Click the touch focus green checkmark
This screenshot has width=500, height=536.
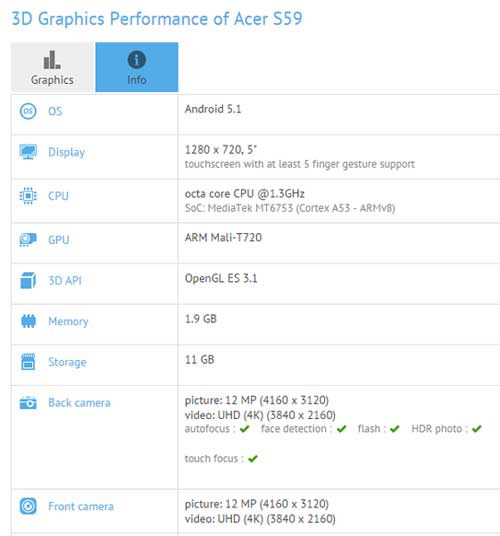pyautogui.click(x=253, y=459)
